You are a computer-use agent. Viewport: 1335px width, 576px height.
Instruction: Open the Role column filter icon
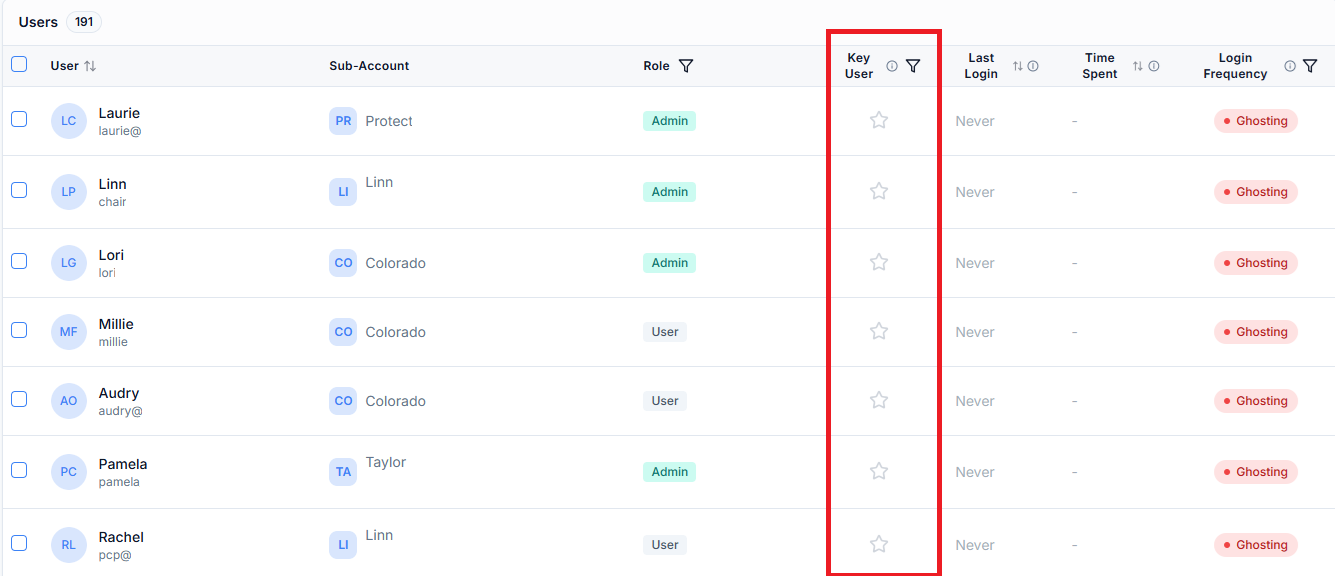point(686,66)
